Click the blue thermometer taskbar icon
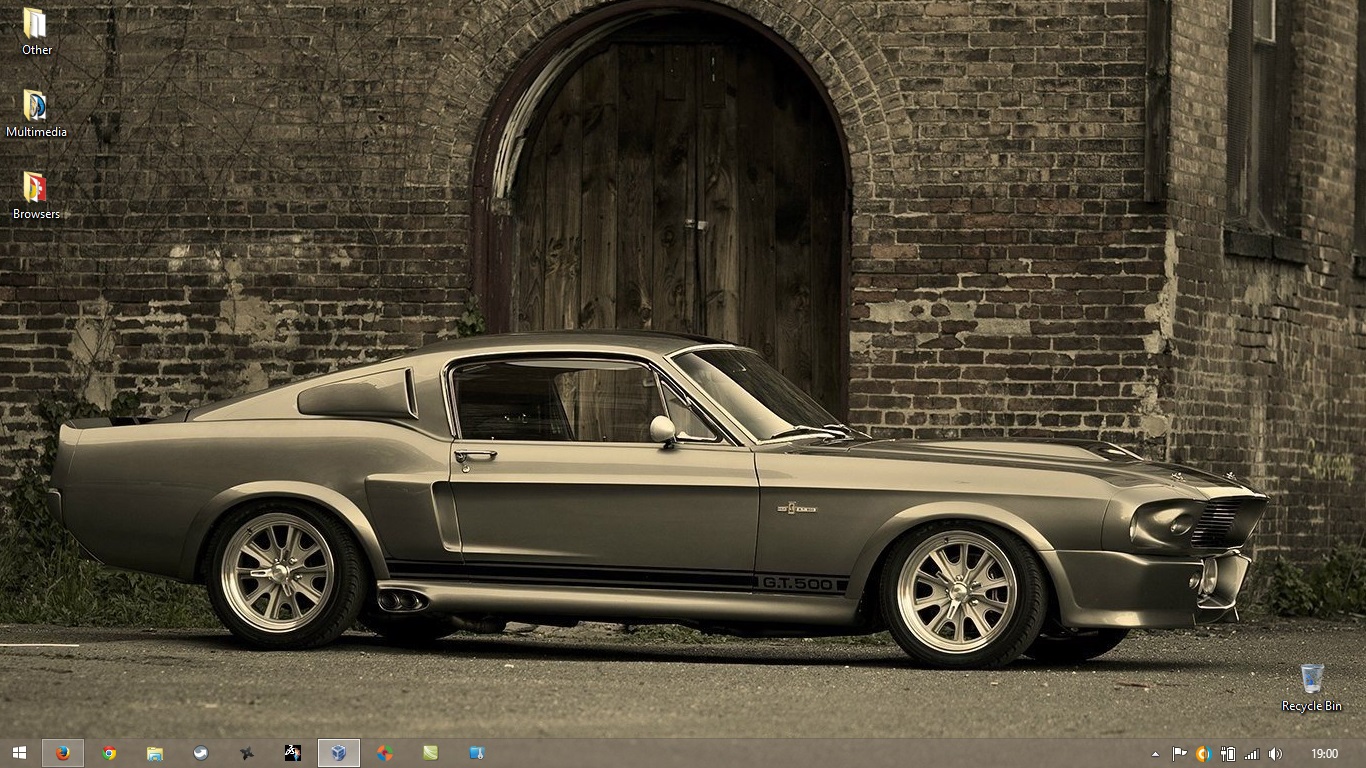Viewport: 1366px width, 768px height. pyautogui.click(x=477, y=753)
